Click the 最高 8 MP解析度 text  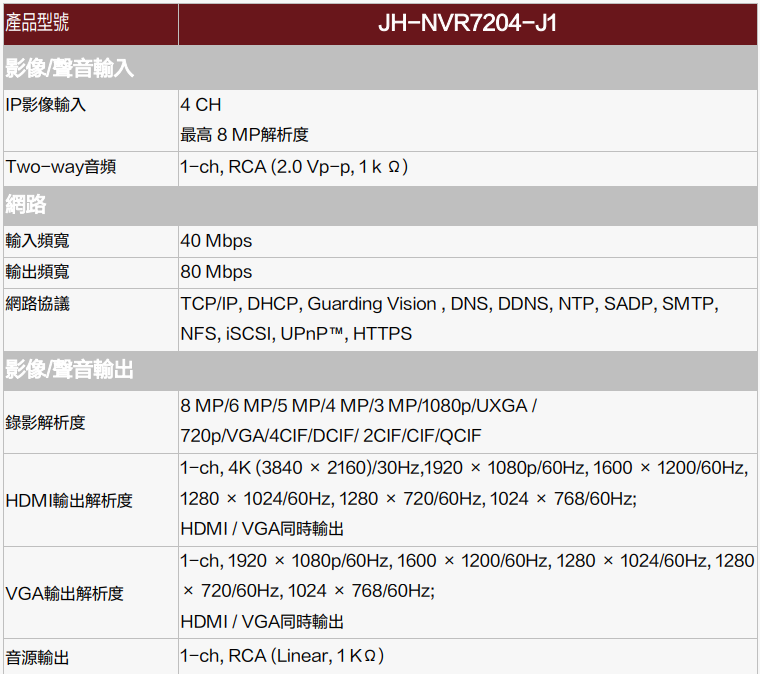[x=244, y=135]
